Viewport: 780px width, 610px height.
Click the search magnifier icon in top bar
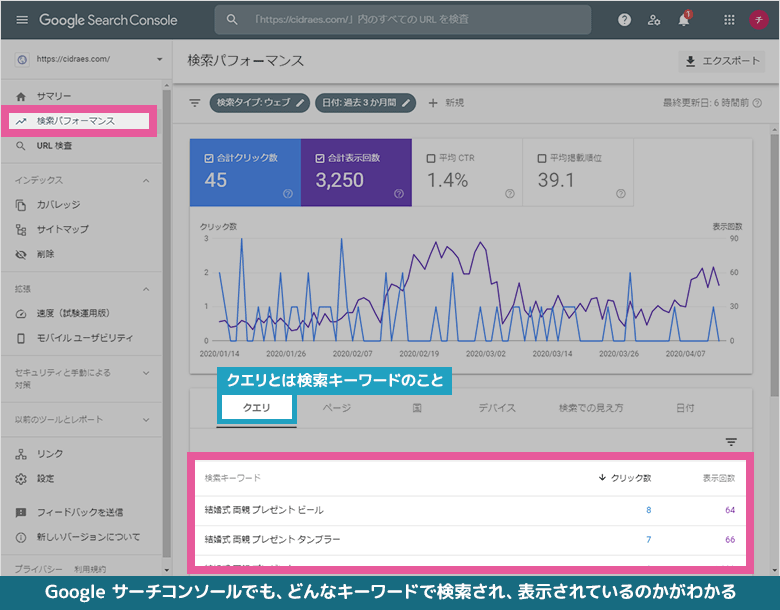[232, 19]
